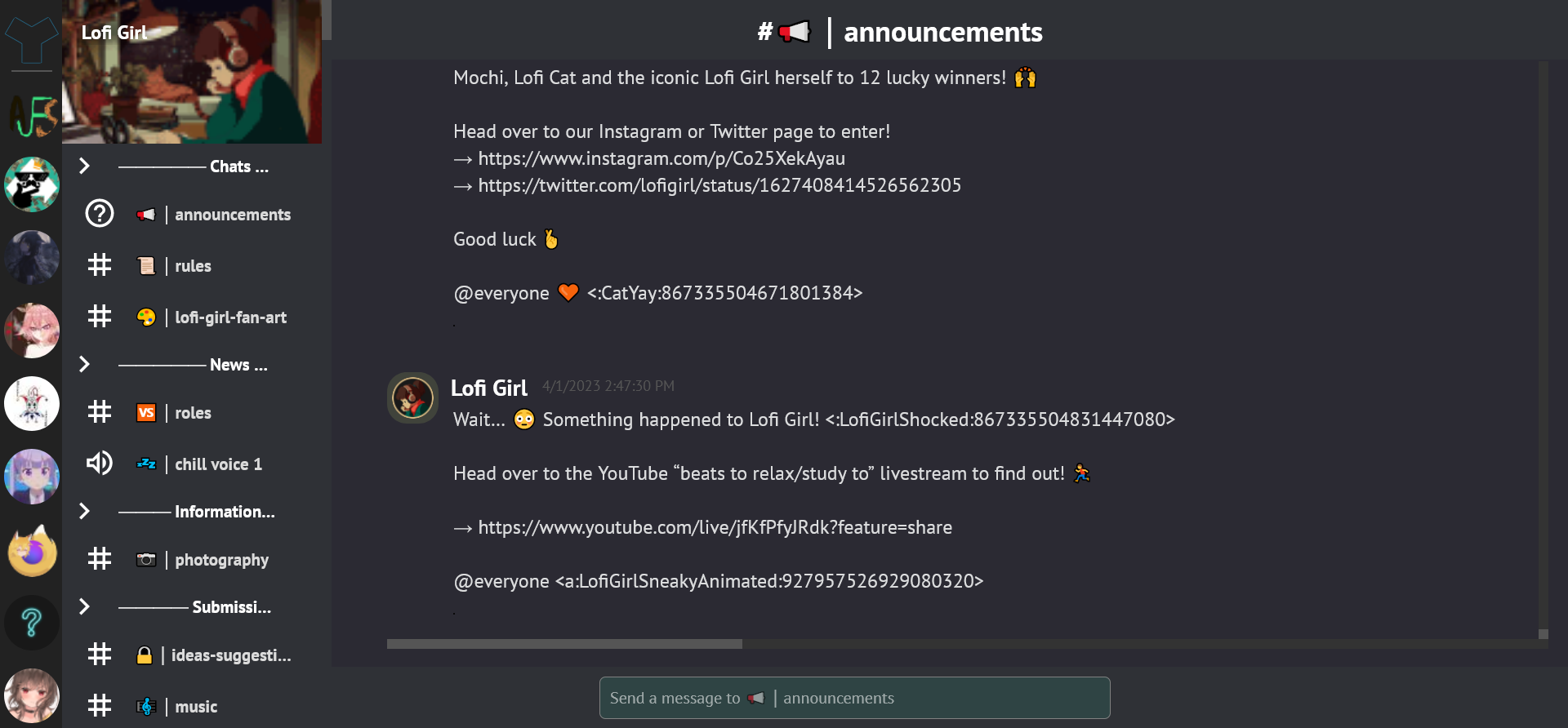Click the music note icon beside the music channel
This screenshot has width=1568, height=728.
146,706
